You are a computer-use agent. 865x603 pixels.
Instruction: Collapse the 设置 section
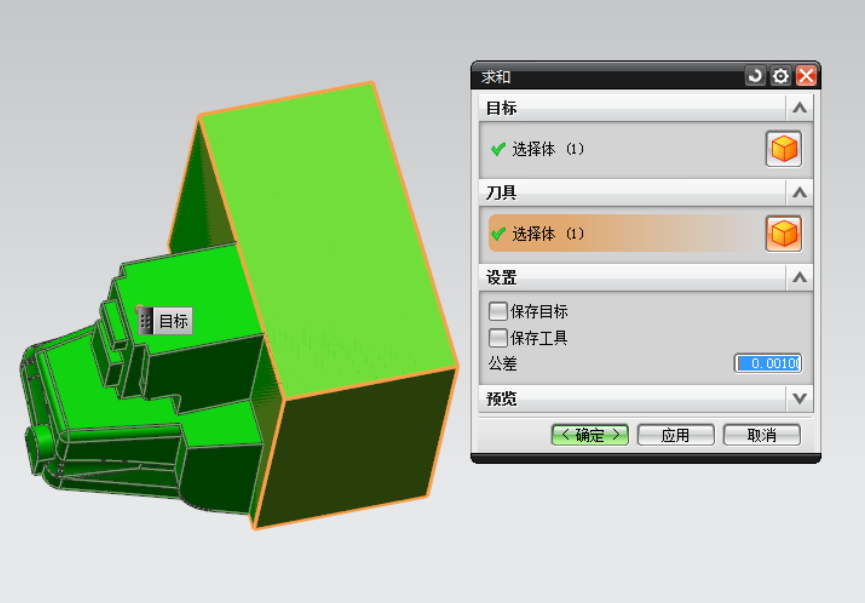(799, 278)
